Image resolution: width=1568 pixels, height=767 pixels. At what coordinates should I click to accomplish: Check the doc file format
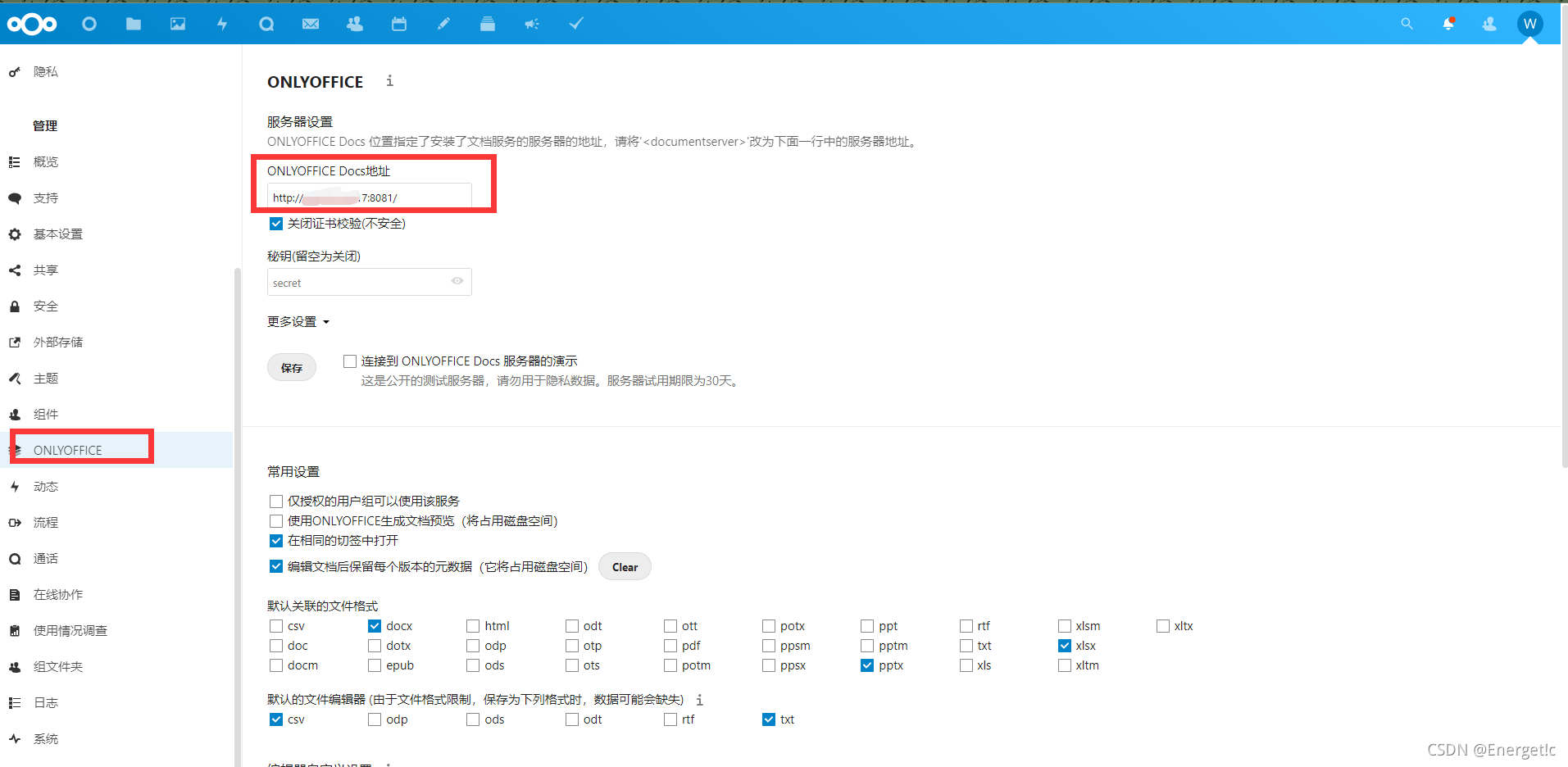[276, 646]
